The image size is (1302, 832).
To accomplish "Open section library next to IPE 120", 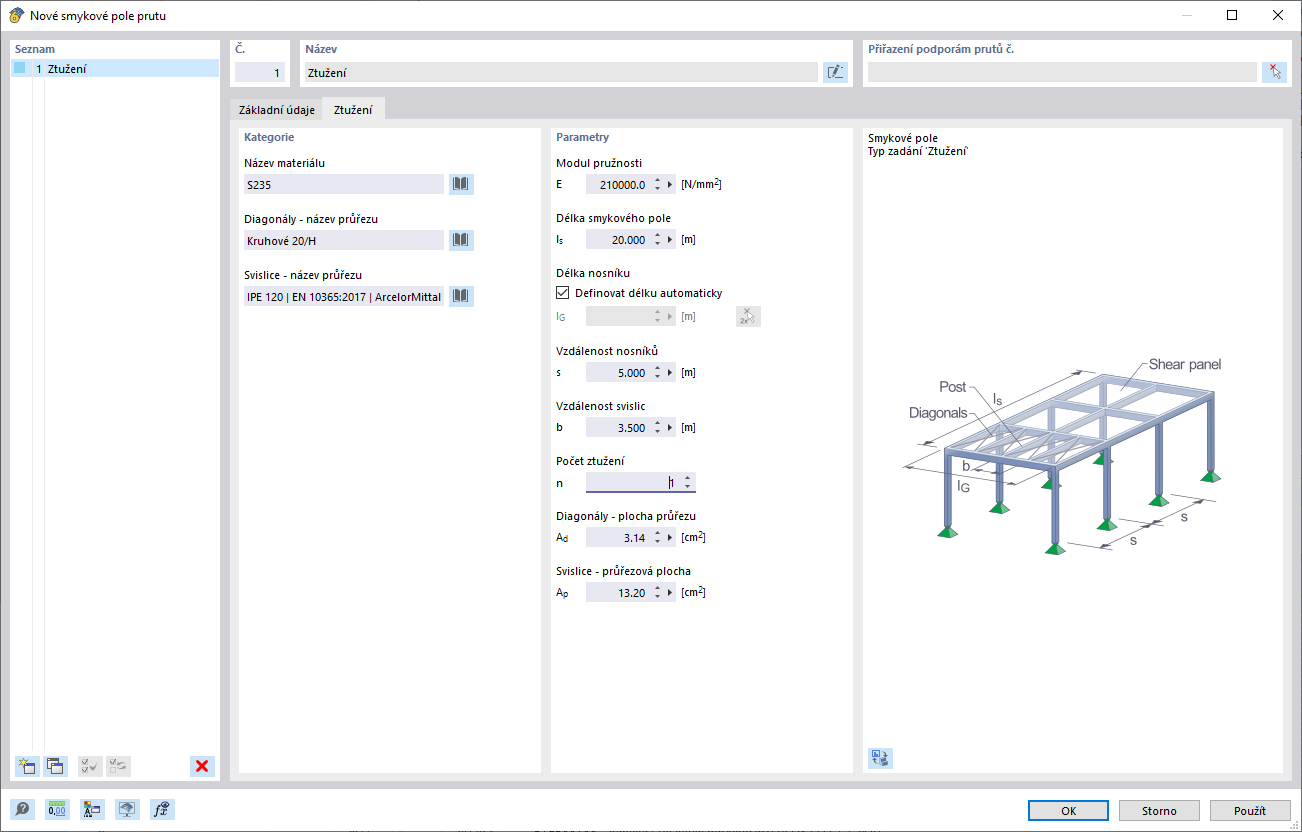I will pyautogui.click(x=460, y=296).
